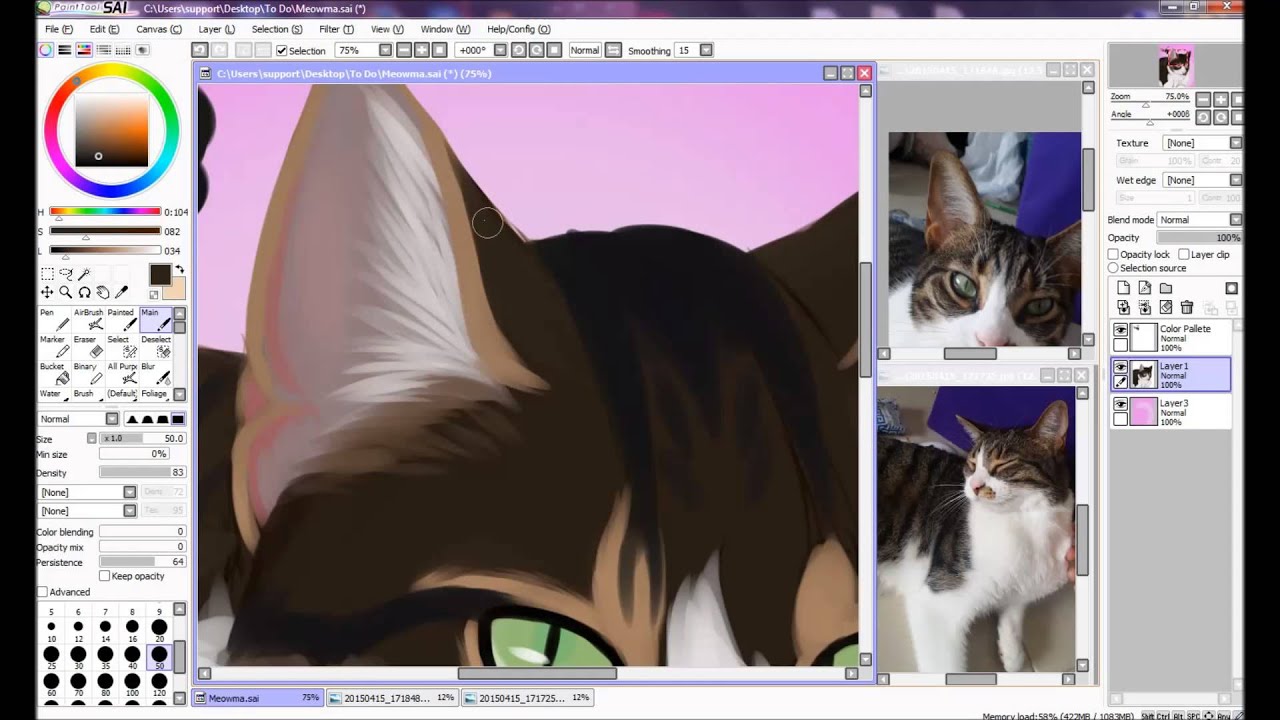Image resolution: width=1280 pixels, height=720 pixels.
Task: Choose the Lasso selection tool
Action: pos(66,273)
